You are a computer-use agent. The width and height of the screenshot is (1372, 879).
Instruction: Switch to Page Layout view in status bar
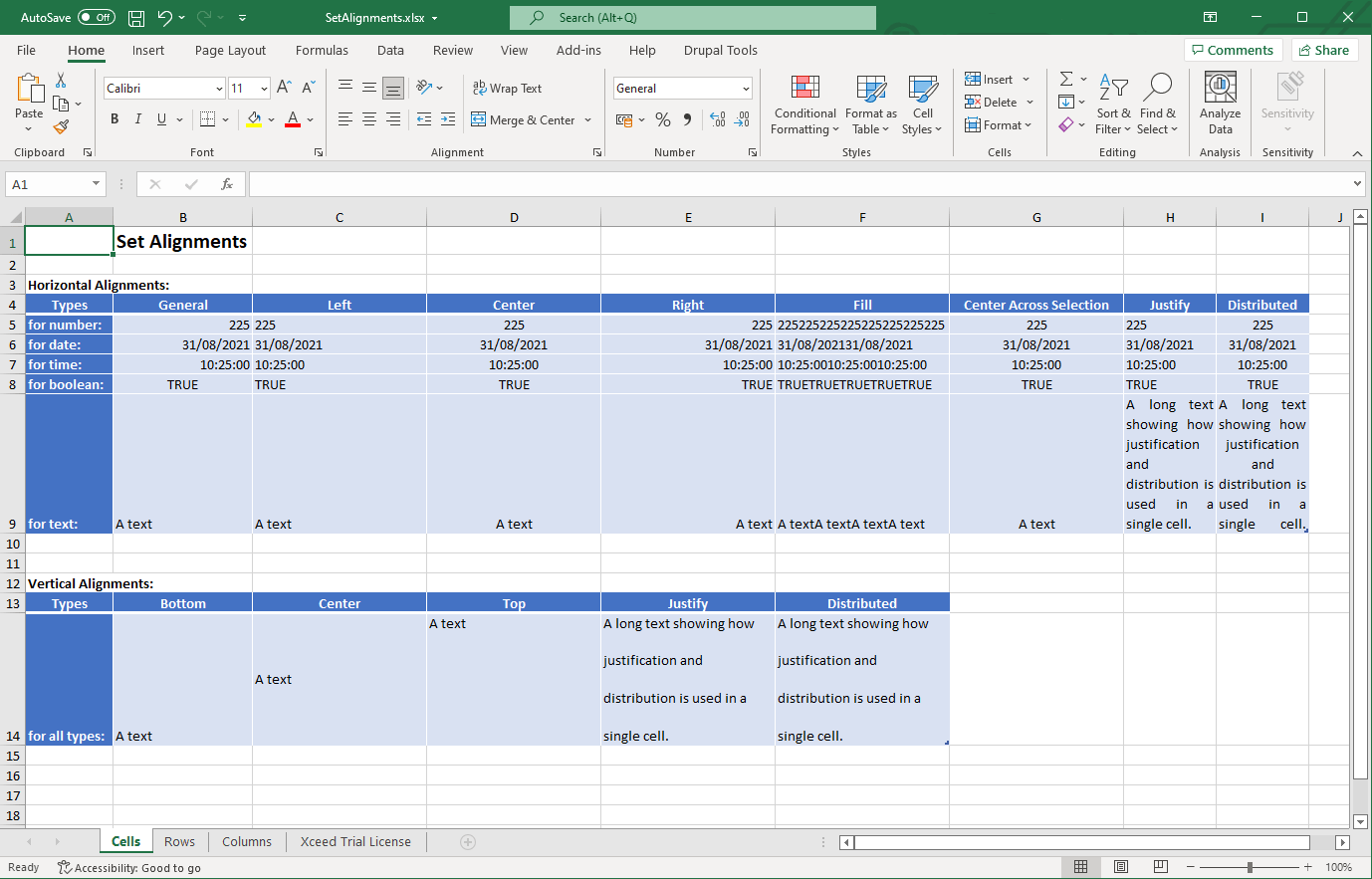click(x=1121, y=867)
